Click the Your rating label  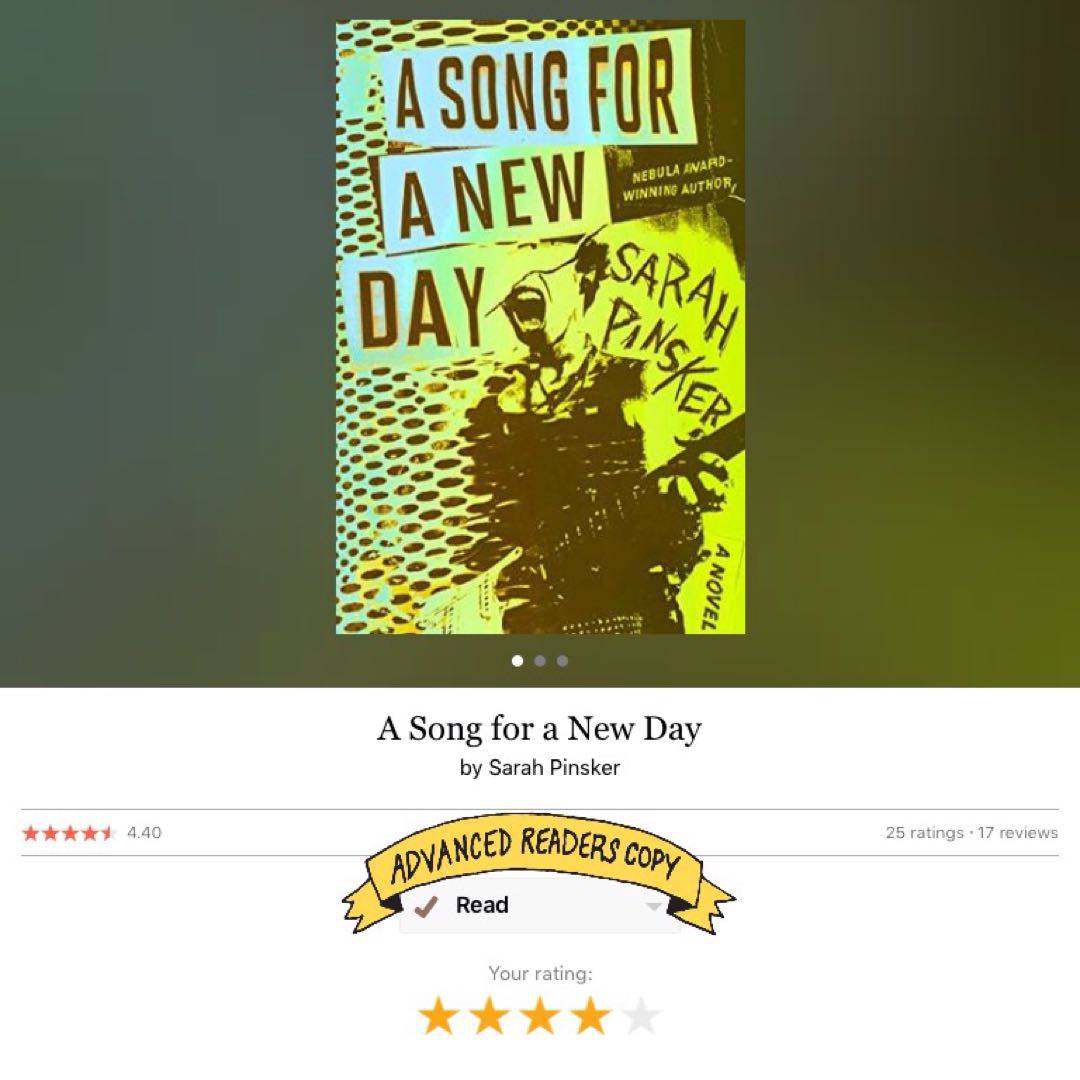[540, 974]
